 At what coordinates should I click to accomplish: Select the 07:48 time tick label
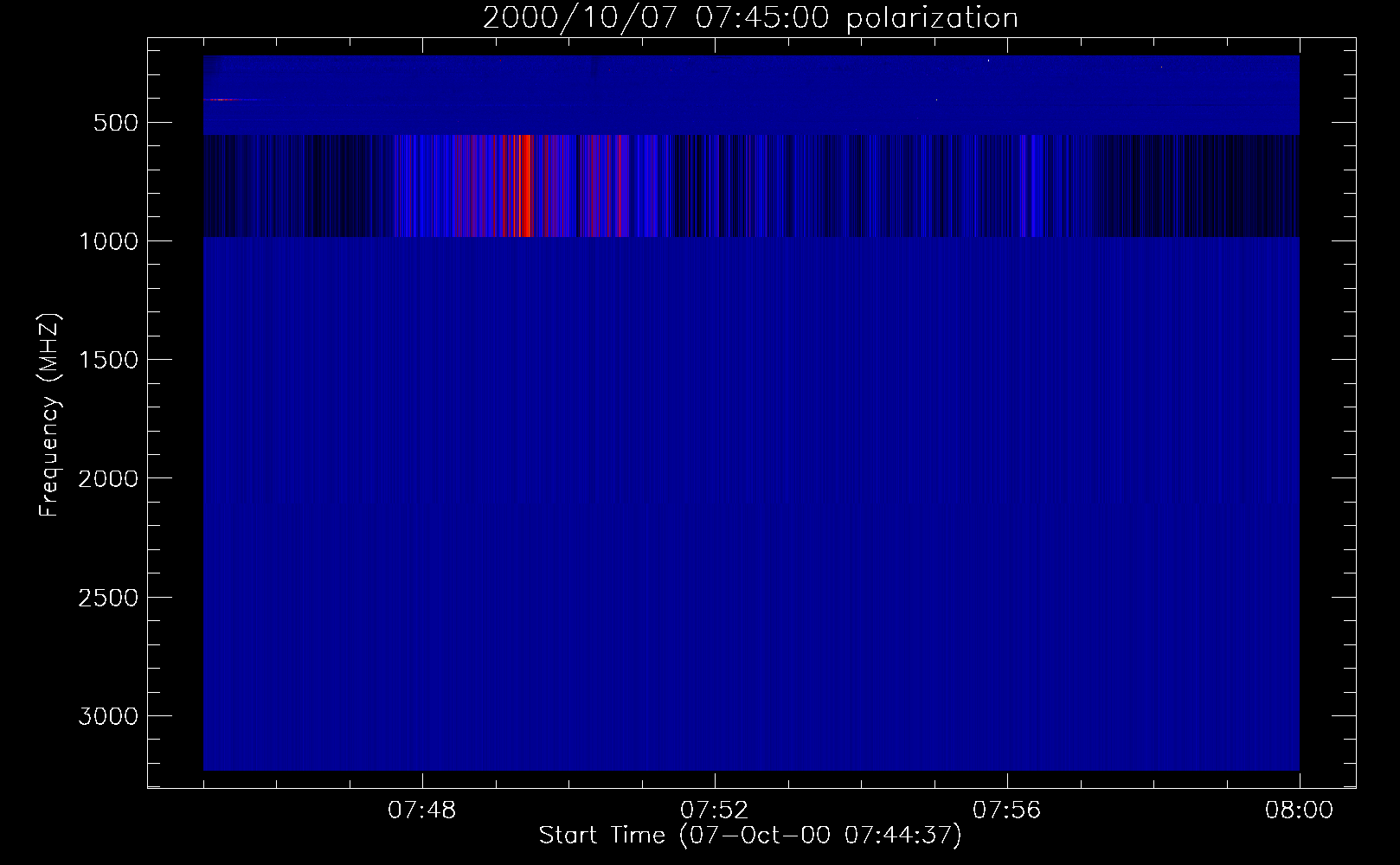tap(422, 811)
